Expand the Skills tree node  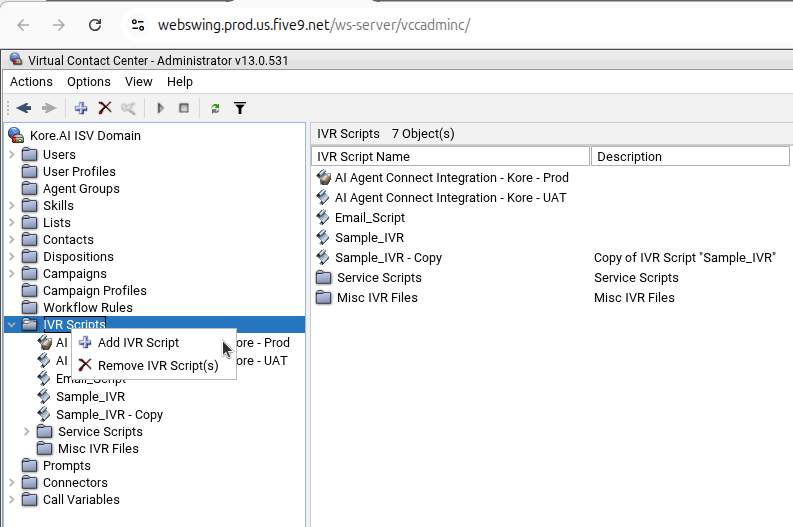pos(12,205)
